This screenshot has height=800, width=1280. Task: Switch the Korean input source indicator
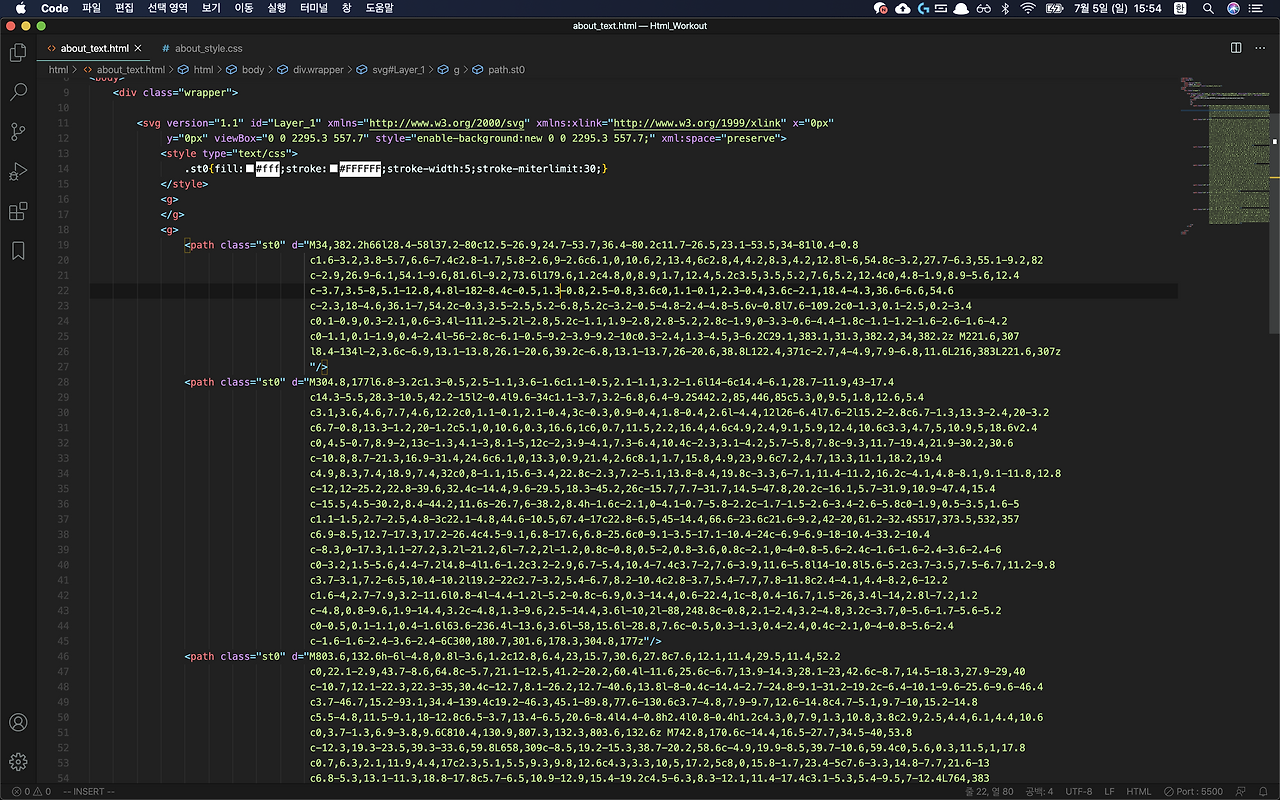pyautogui.click(x=1180, y=8)
